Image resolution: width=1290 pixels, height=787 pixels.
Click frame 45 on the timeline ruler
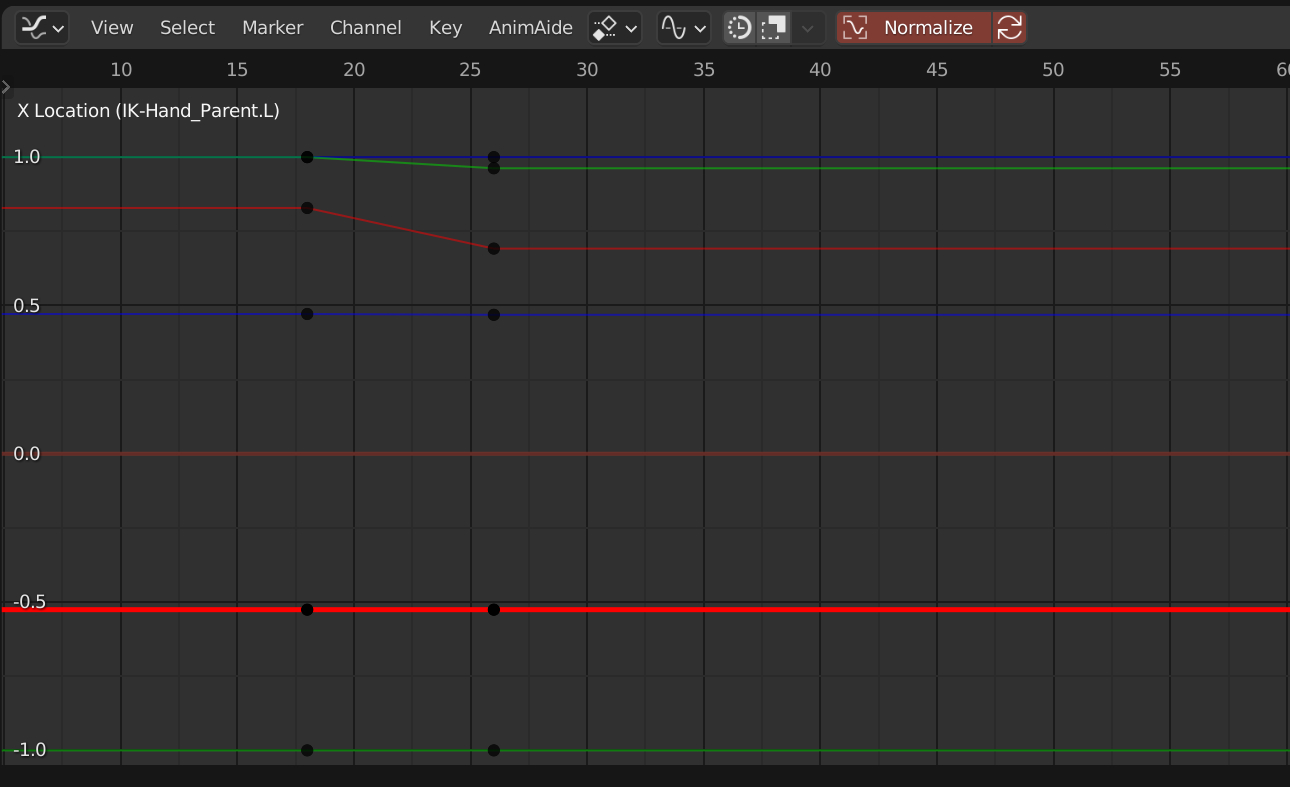pyautogui.click(x=937, y=69)
